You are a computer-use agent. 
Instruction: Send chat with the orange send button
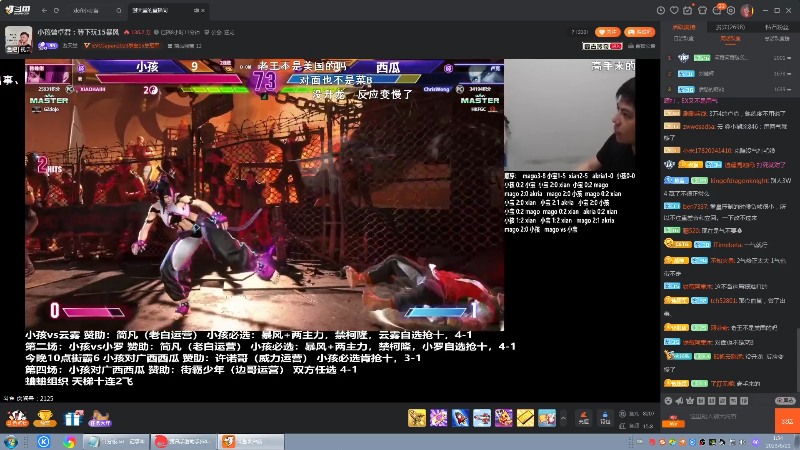(787, 421)
